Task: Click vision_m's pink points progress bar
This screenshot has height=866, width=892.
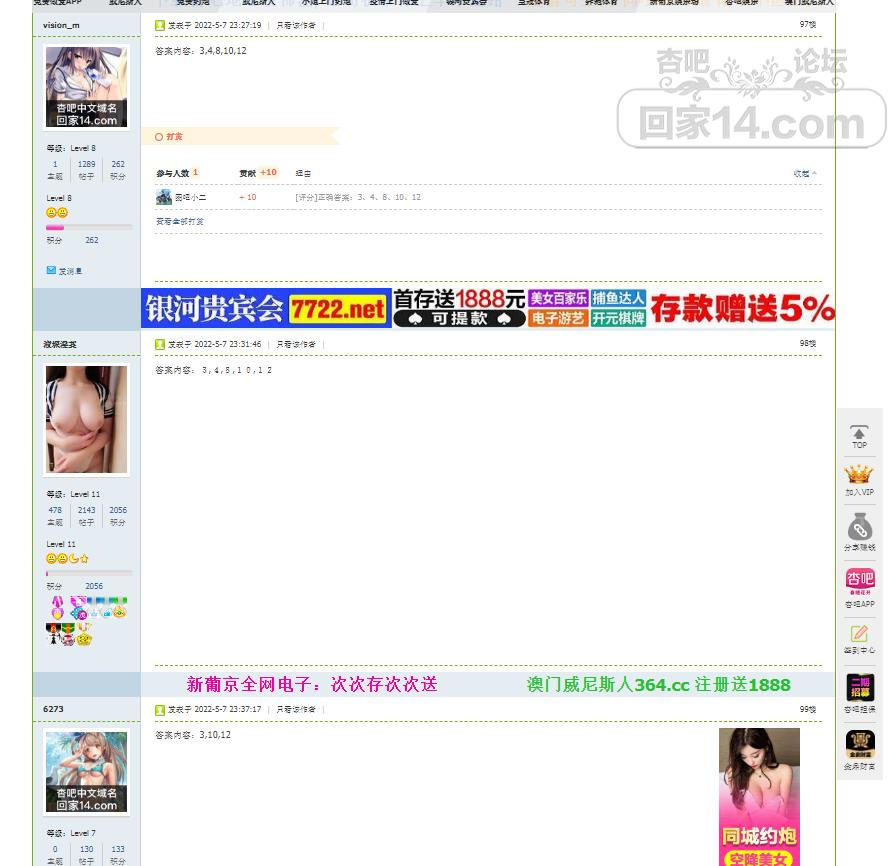Action: 89,228
